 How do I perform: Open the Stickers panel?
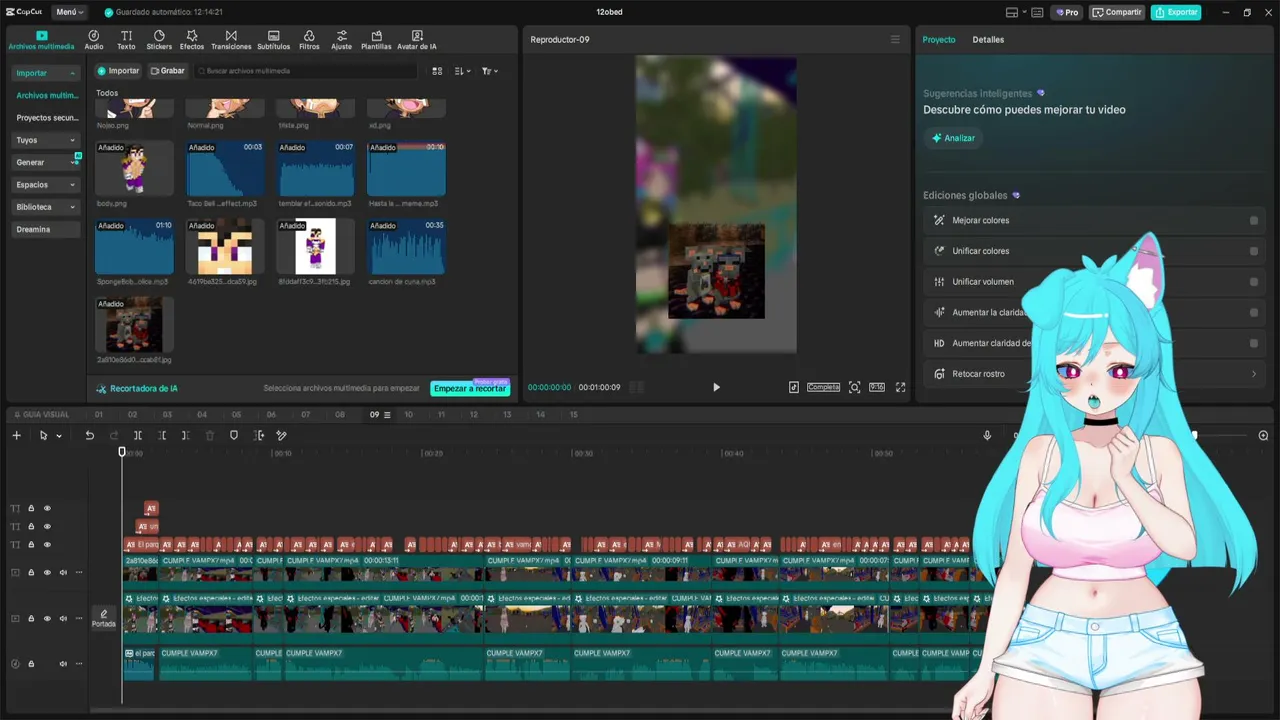click(159, 40)
